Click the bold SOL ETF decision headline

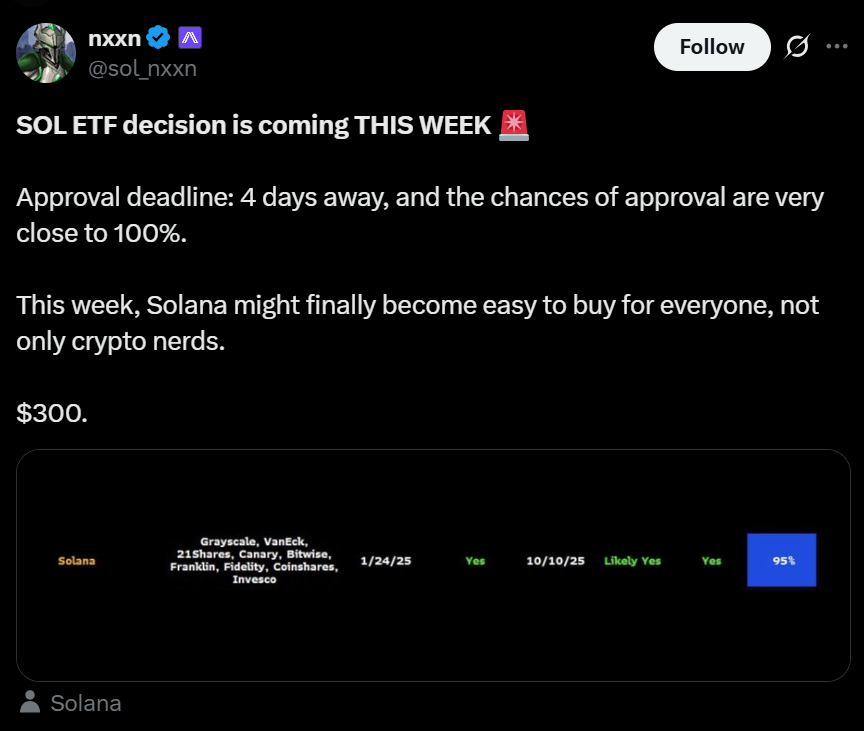254,126
